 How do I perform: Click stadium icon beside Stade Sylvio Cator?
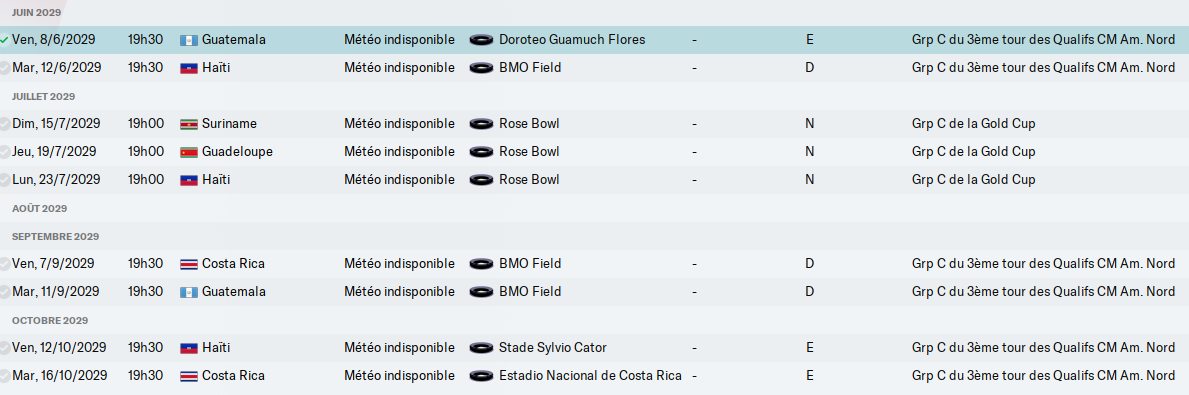(481, 348)
